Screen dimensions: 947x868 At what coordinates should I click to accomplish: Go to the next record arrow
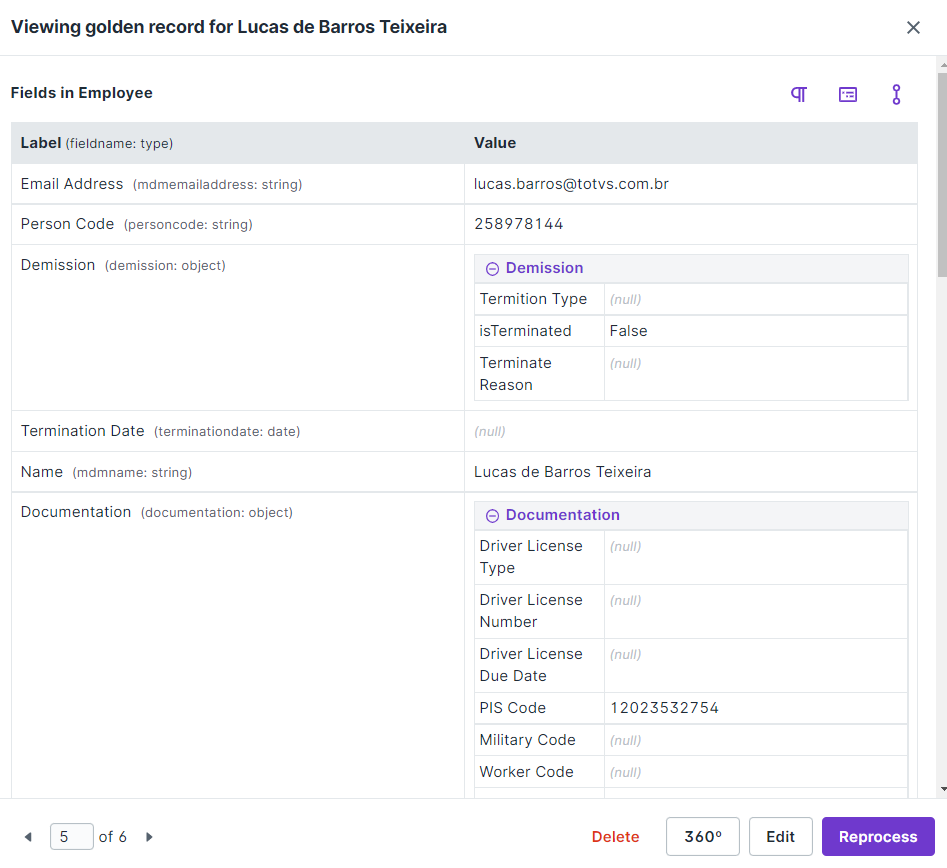(x=149, y=837)
